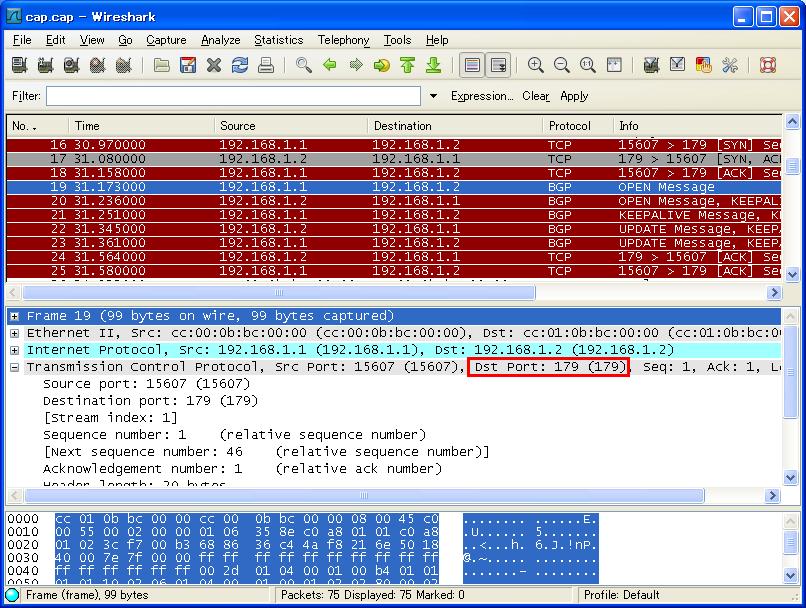The width and height of the screenshot is (806, 608).
Task: Reload the capture file icon
Action: pyautogui.click(x=240, y=65)
